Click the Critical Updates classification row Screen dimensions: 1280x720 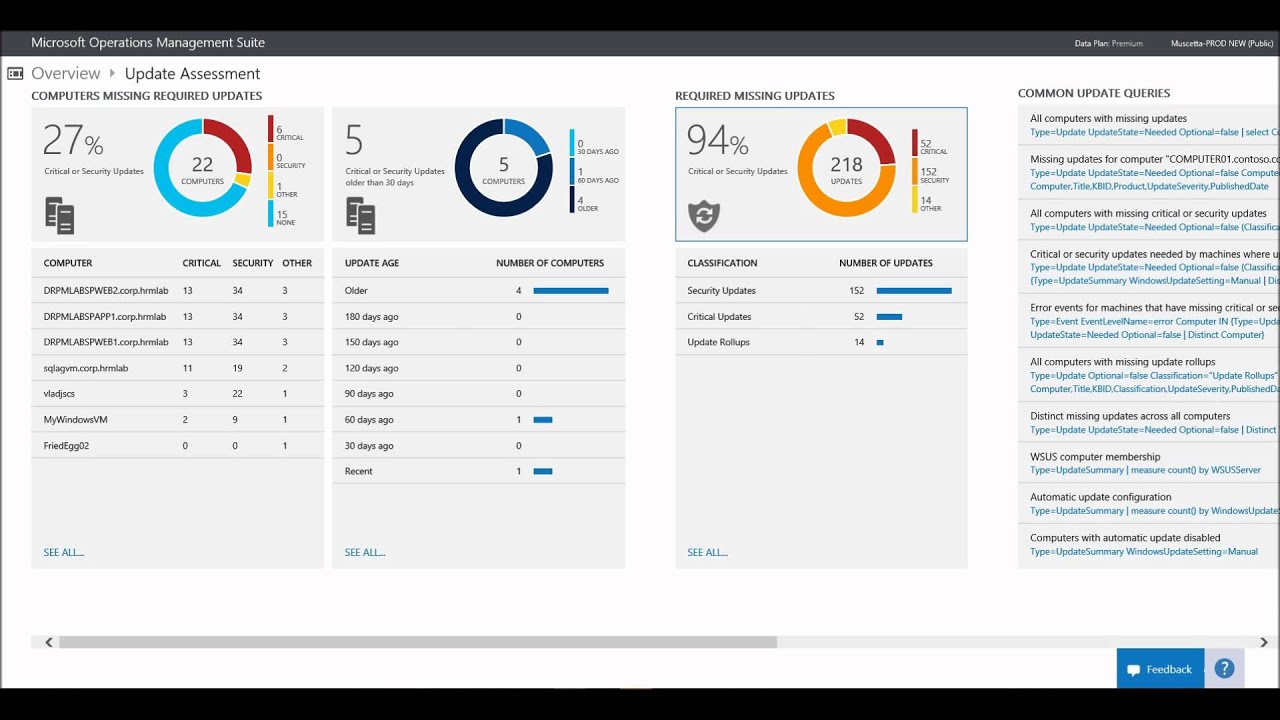coord(821,316)
